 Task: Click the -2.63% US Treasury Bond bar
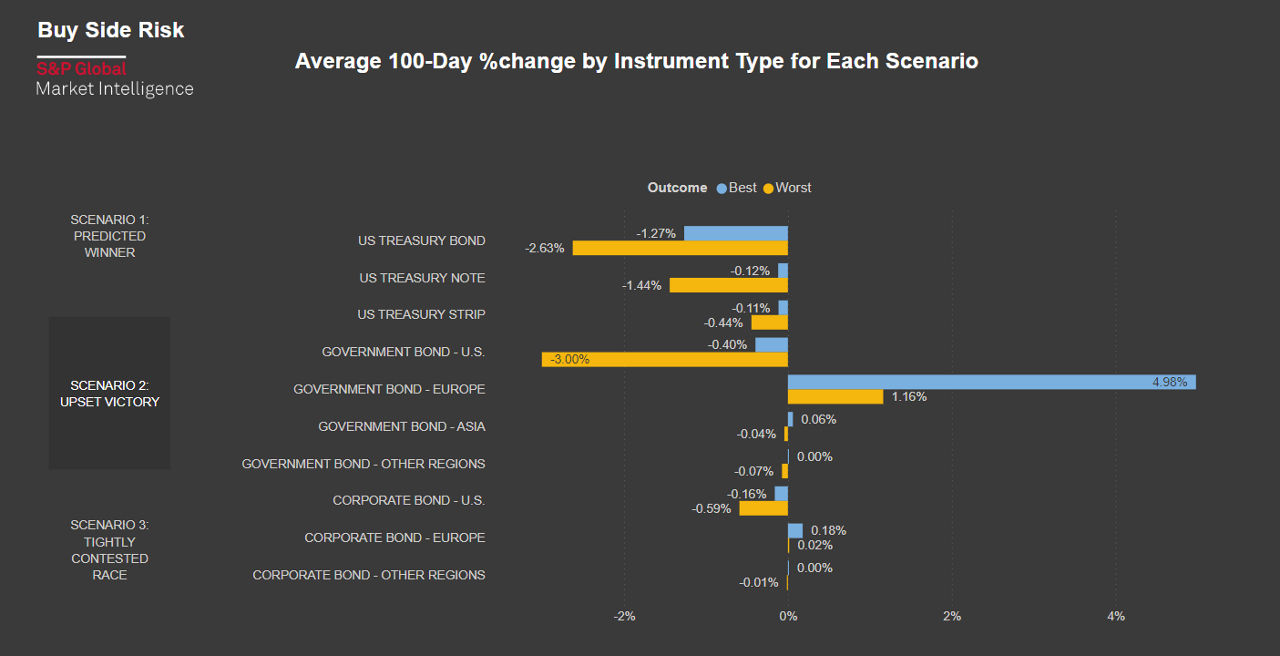[x=680, y=248]
